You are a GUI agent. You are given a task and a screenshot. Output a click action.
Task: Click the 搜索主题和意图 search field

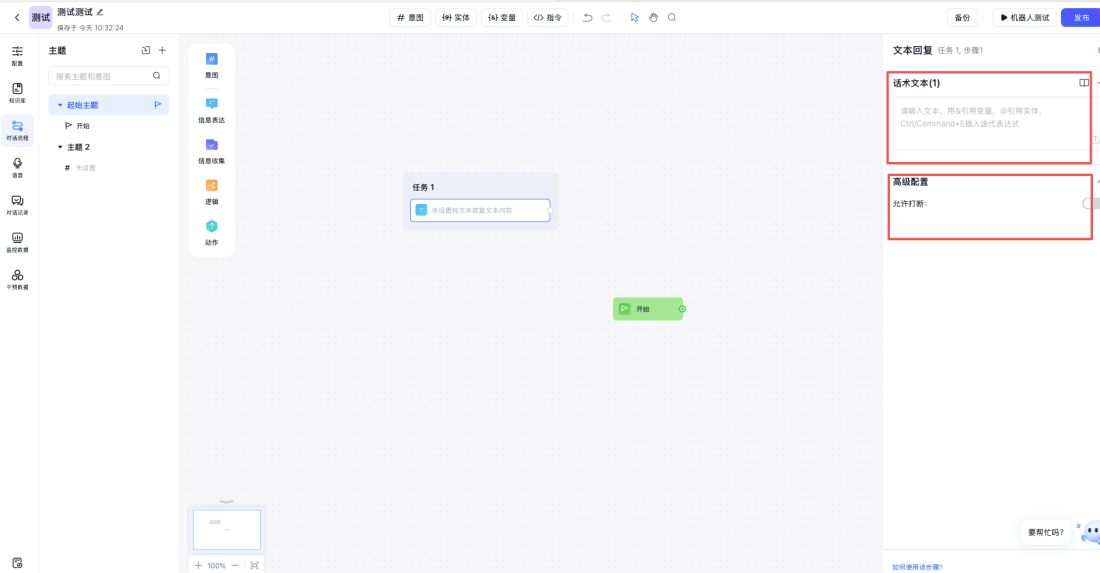tap(102, 76)
